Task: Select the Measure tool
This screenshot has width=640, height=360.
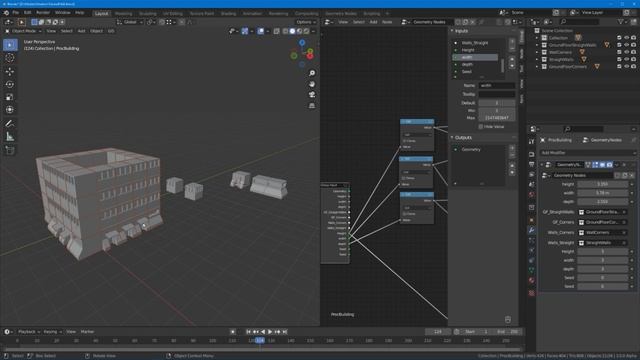Action: pos(10,137)
